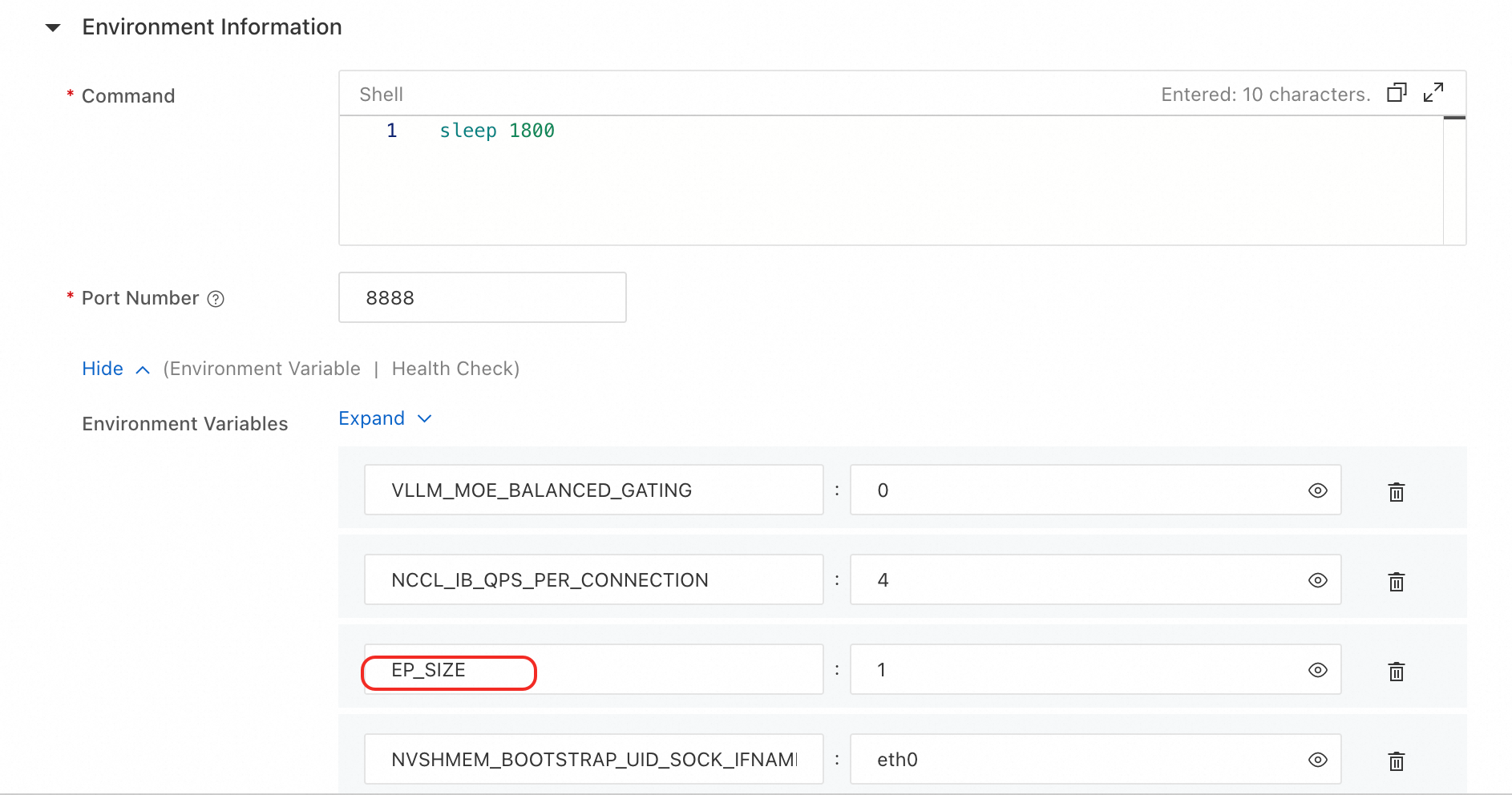The width and height of the screenshot is (1512, 795).
Task: Click the Environment Variables label
Action: 185,424
